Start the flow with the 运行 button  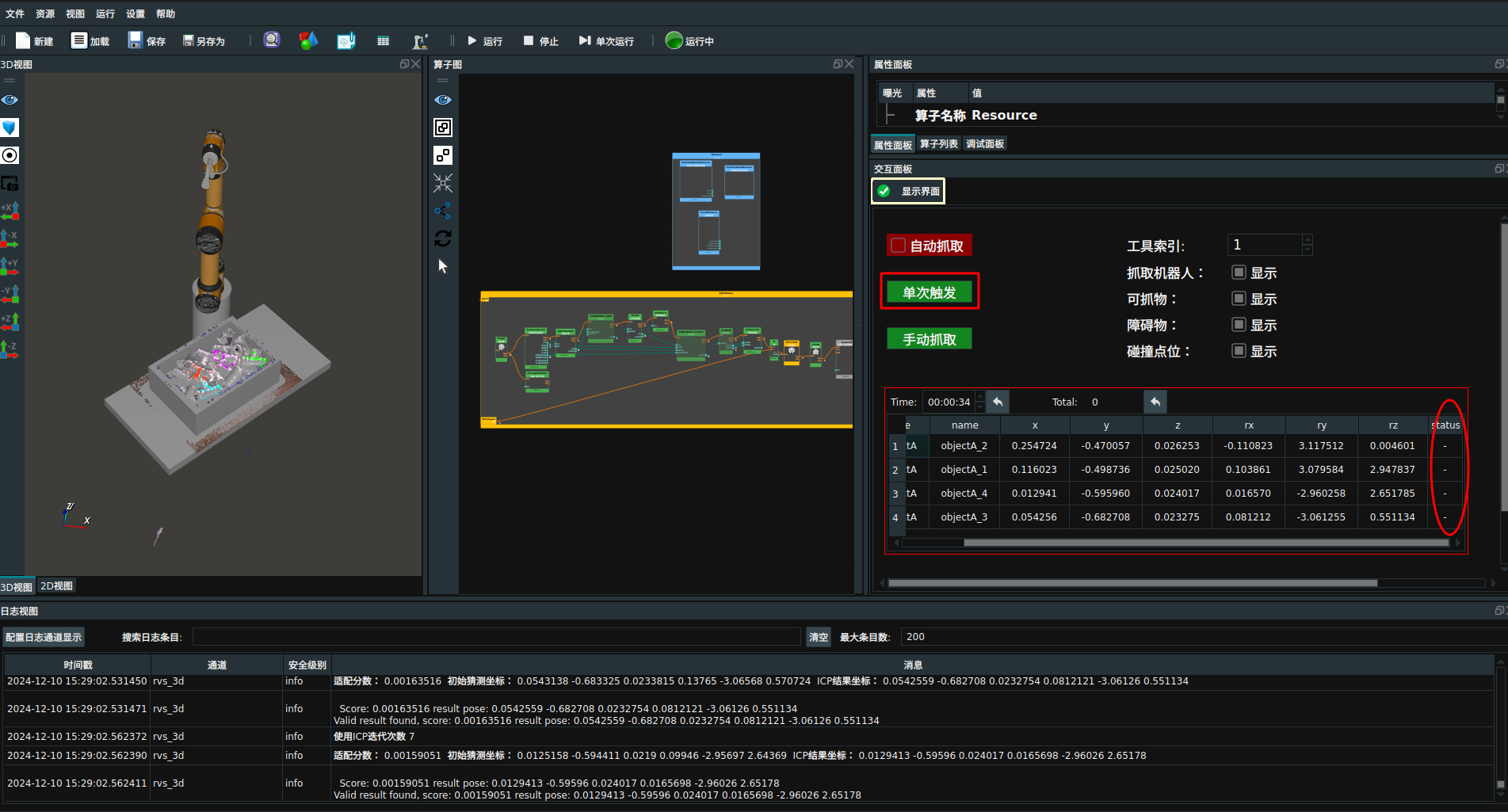484,40
